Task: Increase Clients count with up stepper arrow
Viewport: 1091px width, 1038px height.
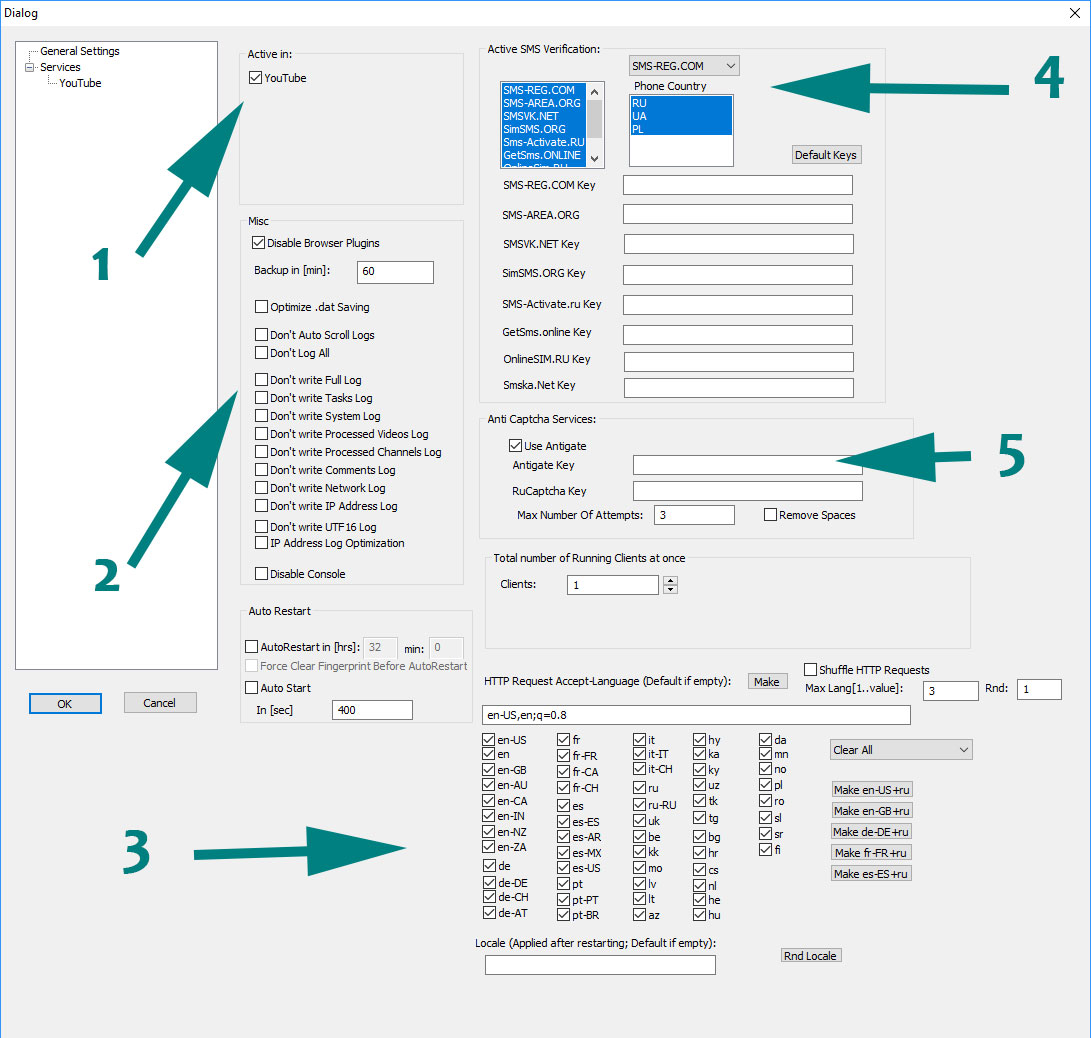Action: (670, 581)
